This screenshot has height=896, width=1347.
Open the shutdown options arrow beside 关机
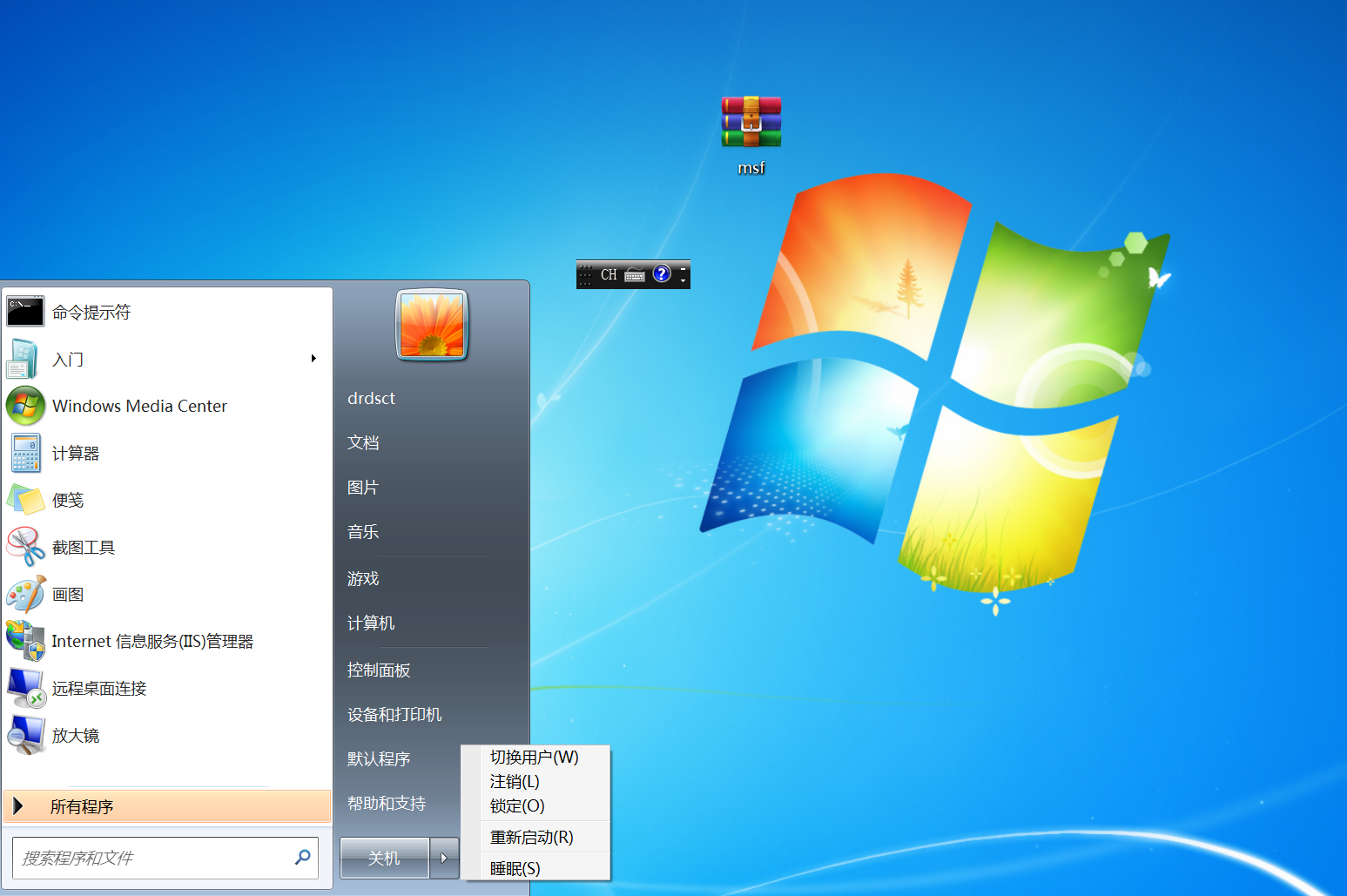tap(444, 858)
